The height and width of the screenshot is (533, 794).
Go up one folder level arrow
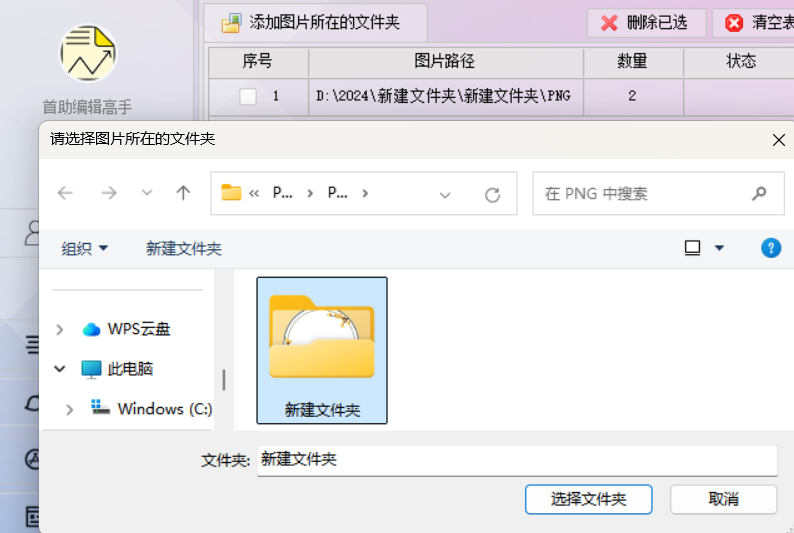point(183,193)
